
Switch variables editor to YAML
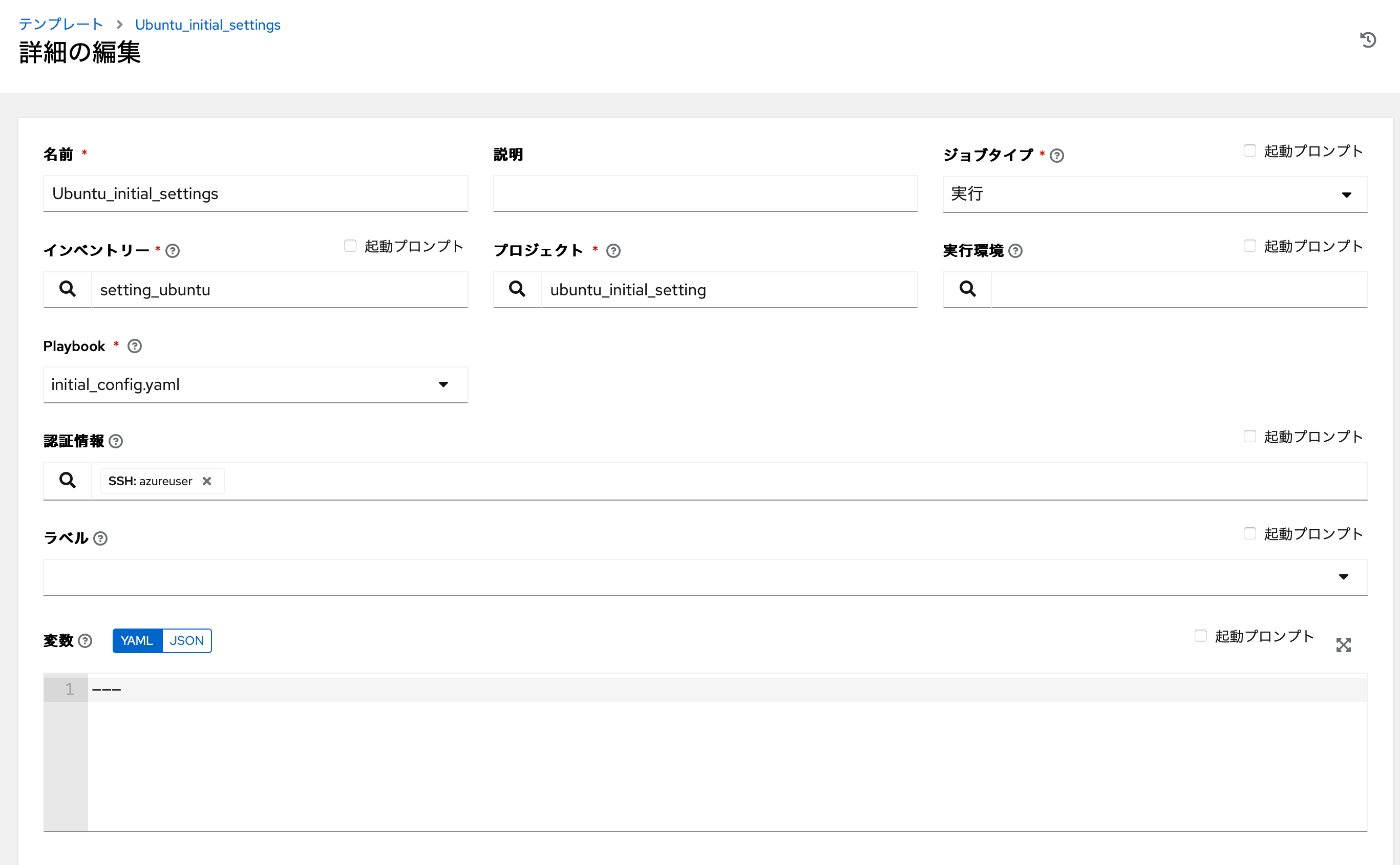tap(137, 640)
